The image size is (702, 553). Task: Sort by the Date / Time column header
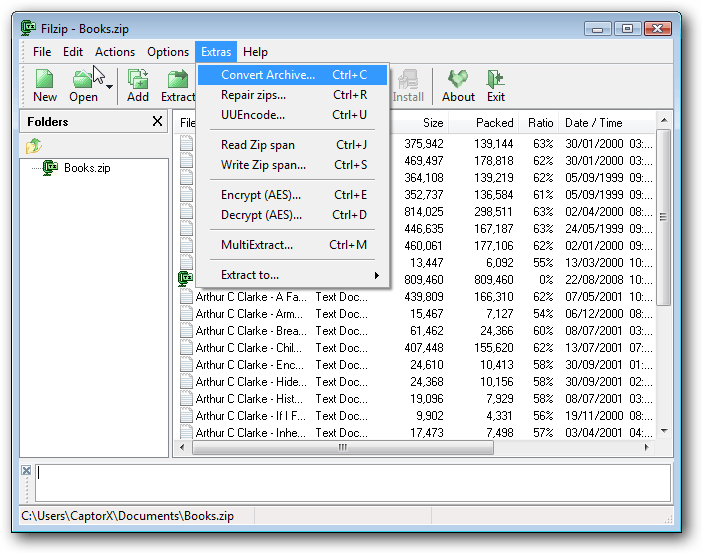[607, 123]
